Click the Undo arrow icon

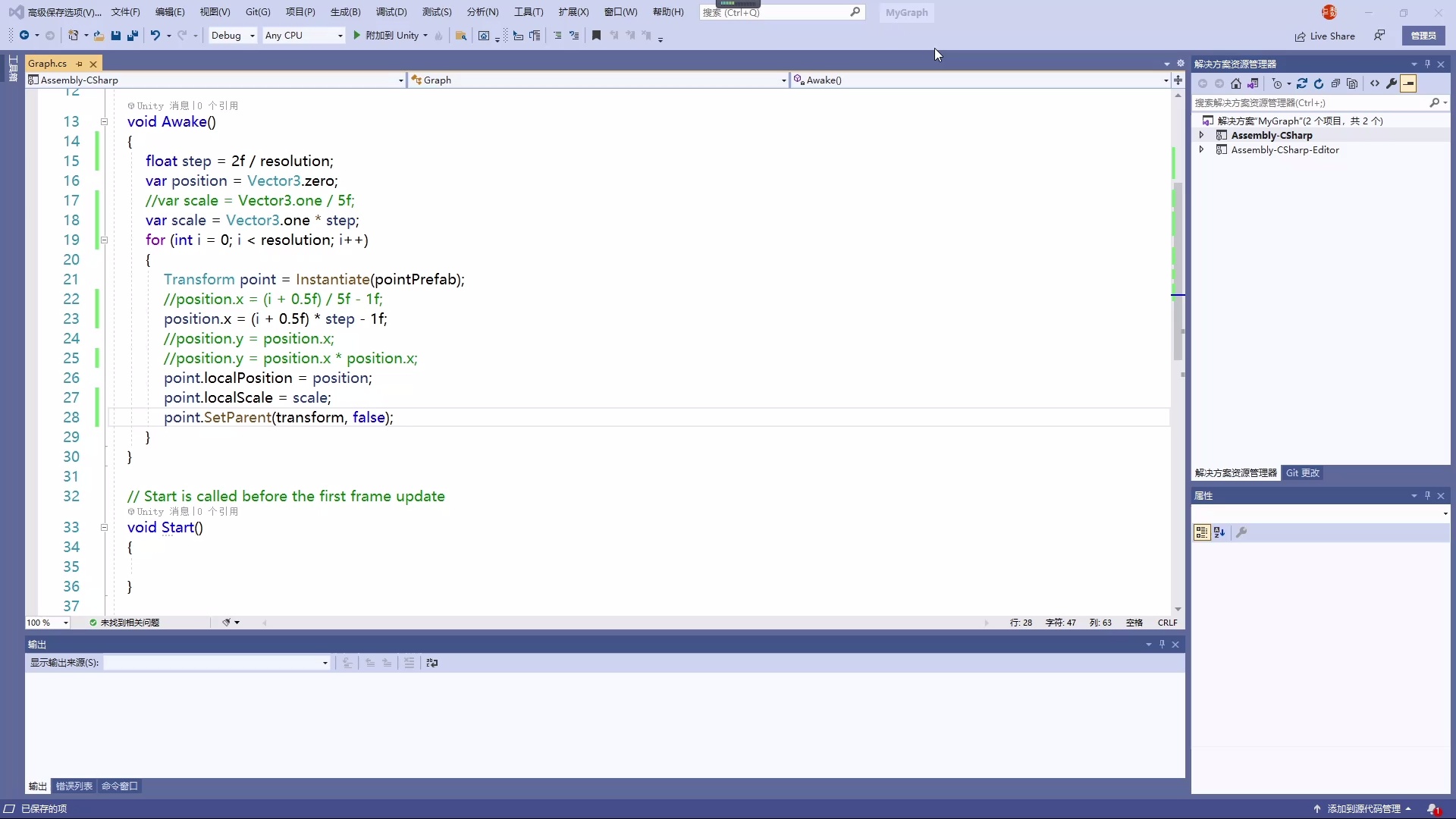[x=155, y=36]
